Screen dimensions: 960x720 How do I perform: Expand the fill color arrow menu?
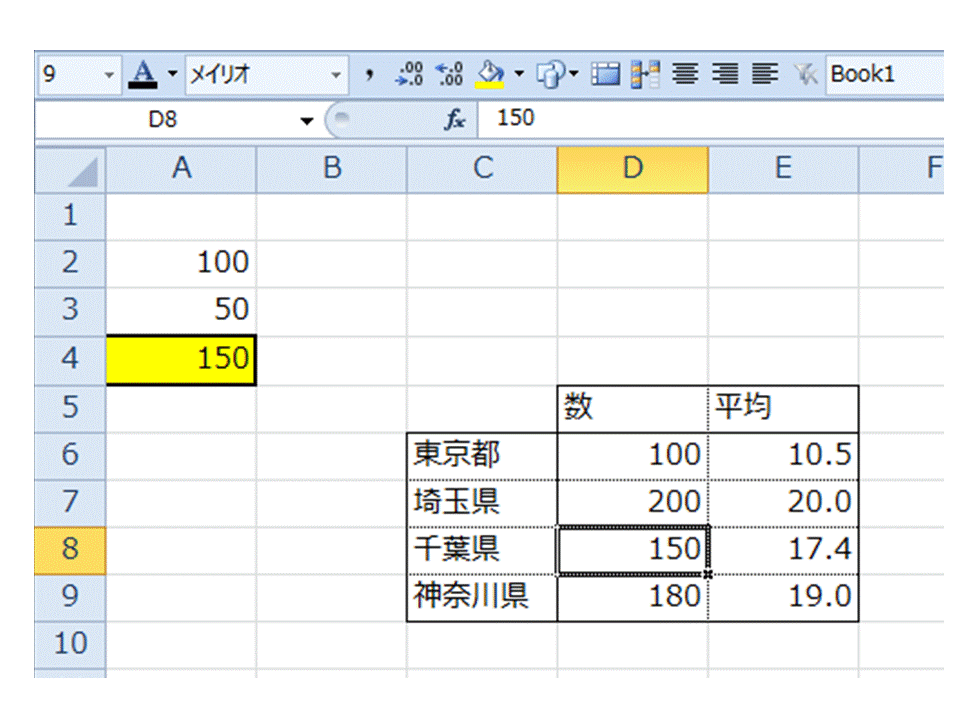pyautogui.click(x=519, y=74)
